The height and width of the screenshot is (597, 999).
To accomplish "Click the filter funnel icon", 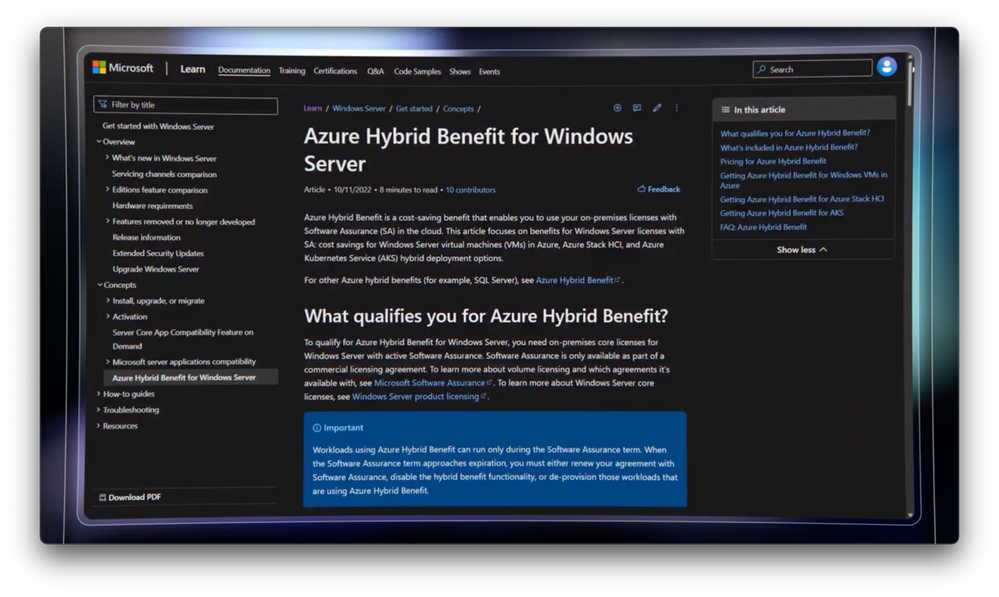I will click(x=103, y=104).
